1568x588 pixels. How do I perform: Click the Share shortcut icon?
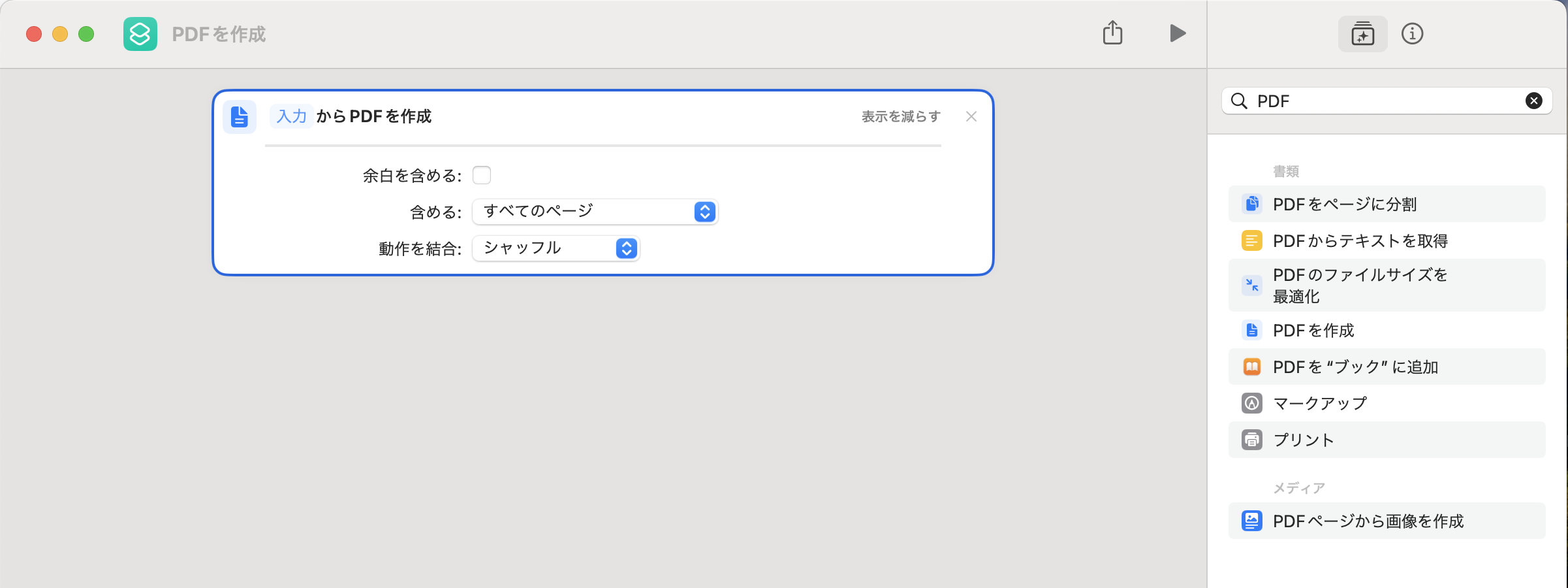point(1112,33)
